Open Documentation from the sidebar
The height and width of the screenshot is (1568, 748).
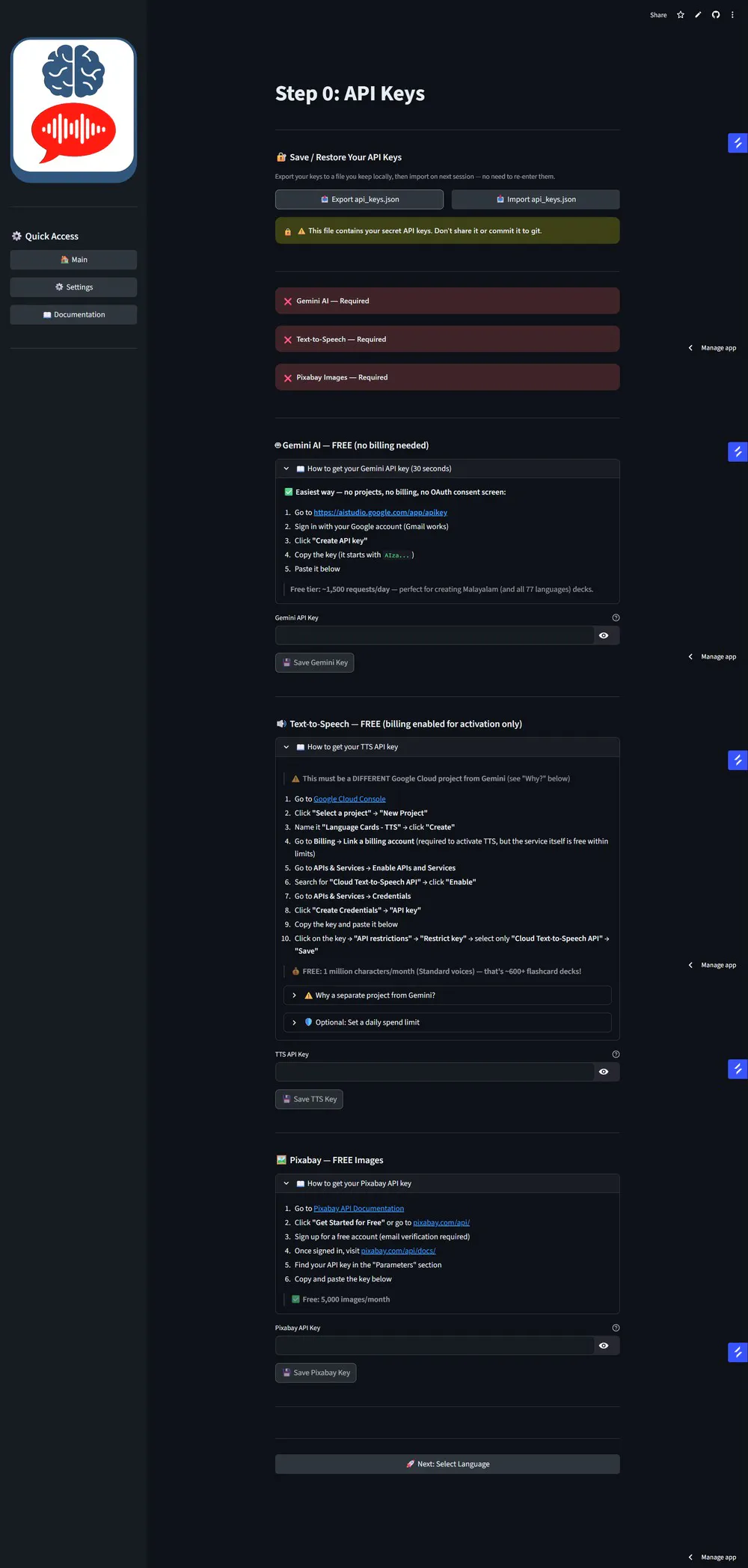(x=73, y=314)
